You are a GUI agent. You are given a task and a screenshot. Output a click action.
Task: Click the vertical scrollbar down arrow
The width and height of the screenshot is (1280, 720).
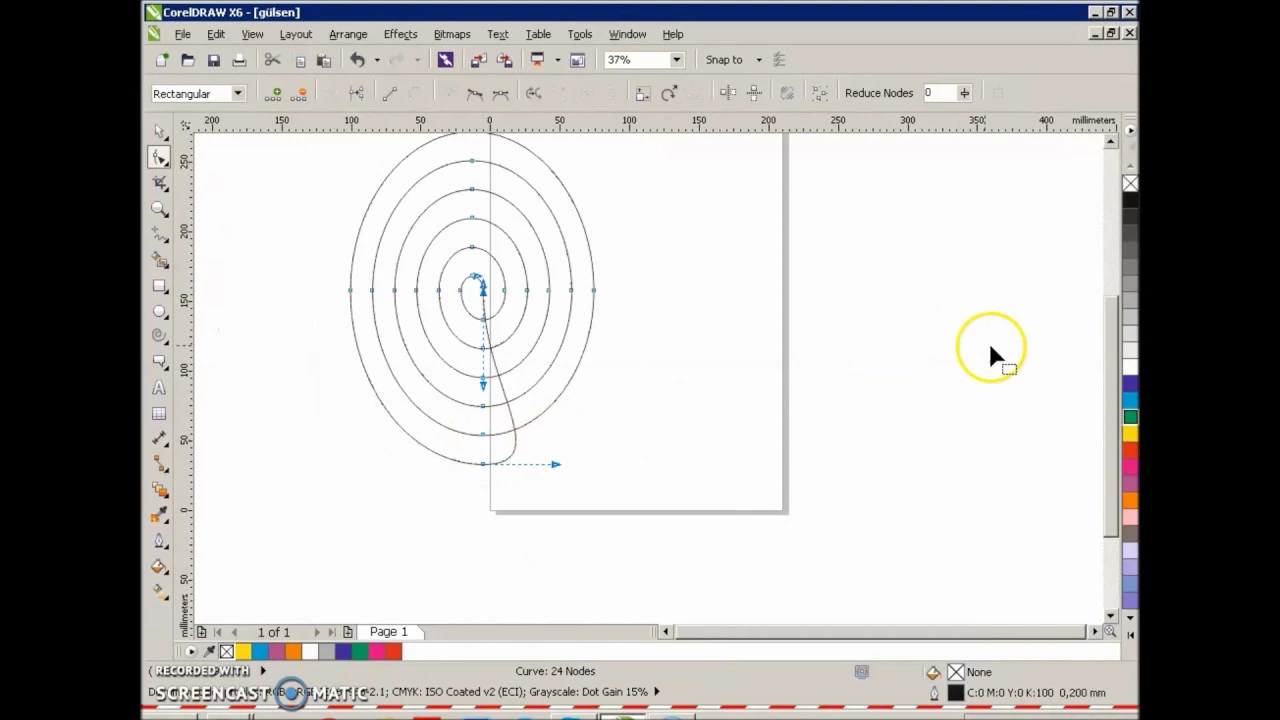1111,616
